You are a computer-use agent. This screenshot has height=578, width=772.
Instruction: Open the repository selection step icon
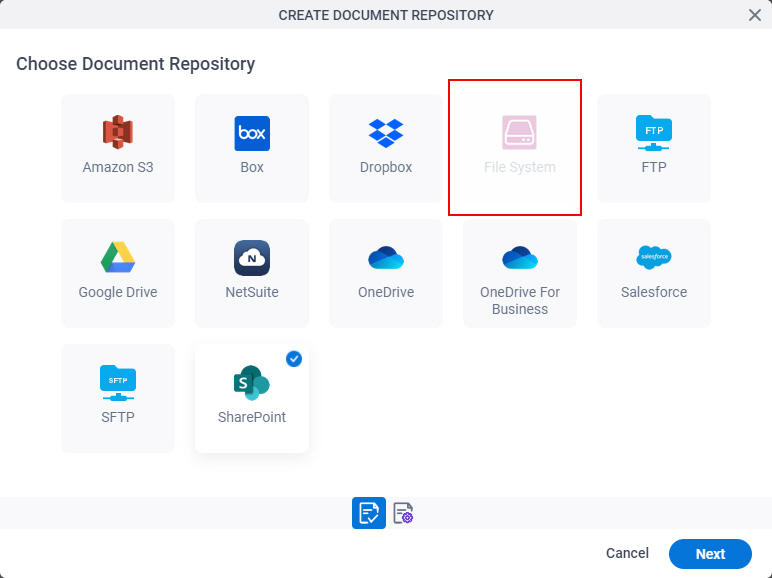click(369, 513)
